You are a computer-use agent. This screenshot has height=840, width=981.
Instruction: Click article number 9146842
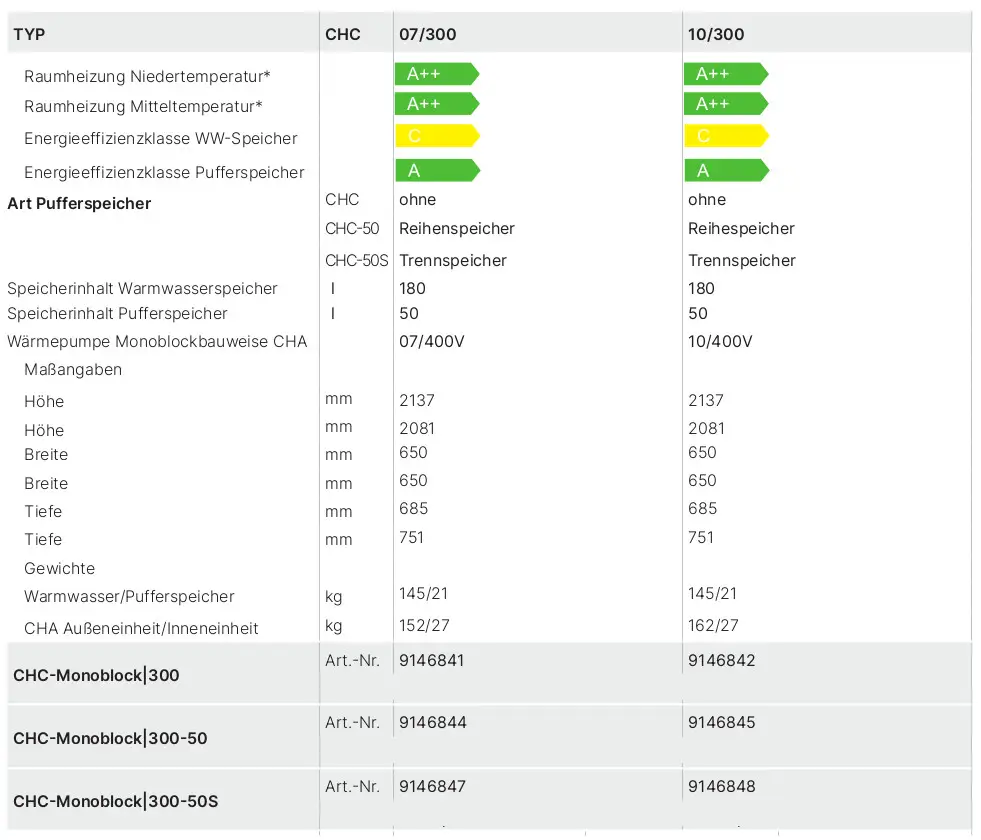[x=721, y=660]
